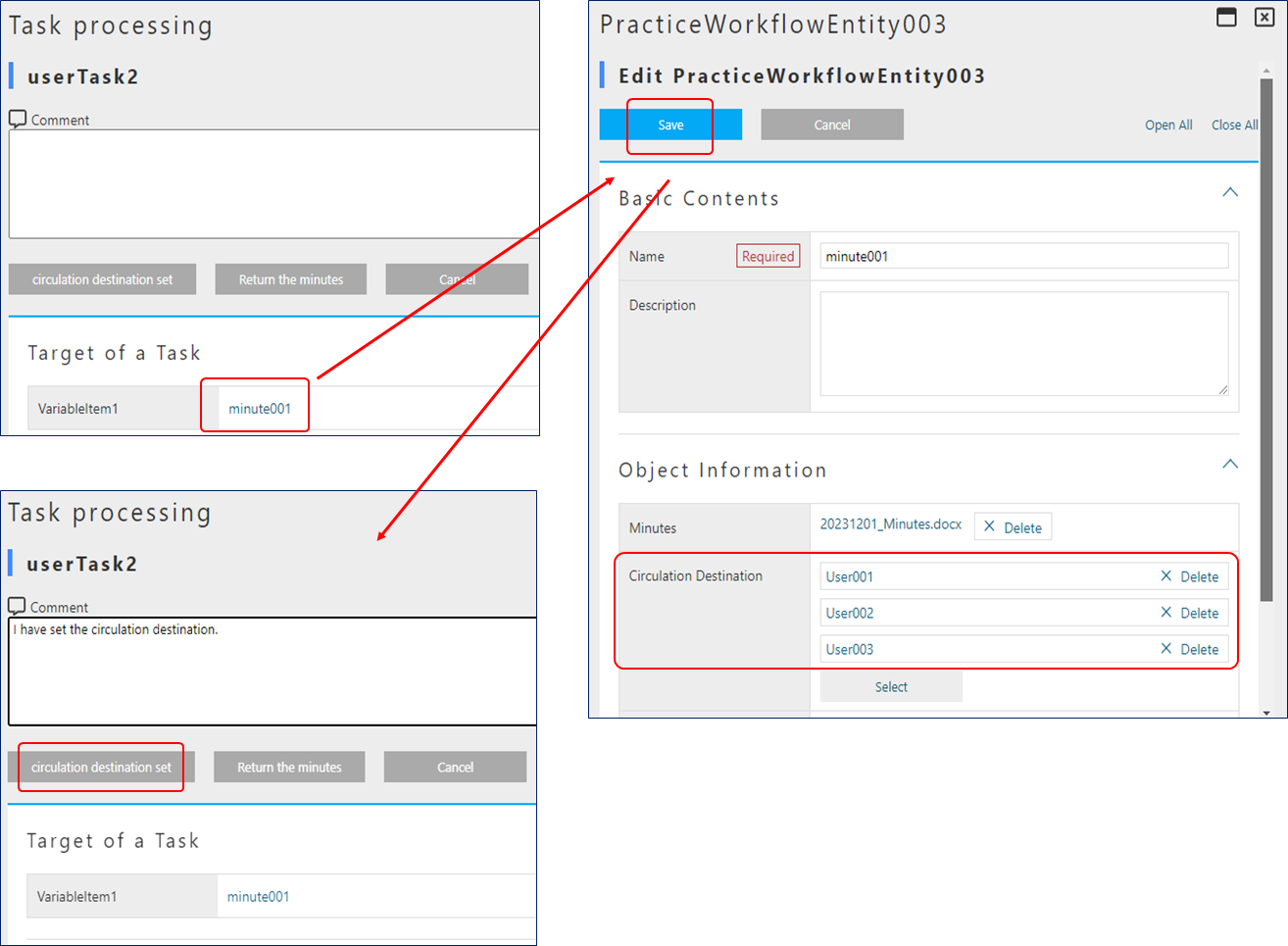
Task: Click the red 'Required' badge beside Name
Action: coord(768,256)
